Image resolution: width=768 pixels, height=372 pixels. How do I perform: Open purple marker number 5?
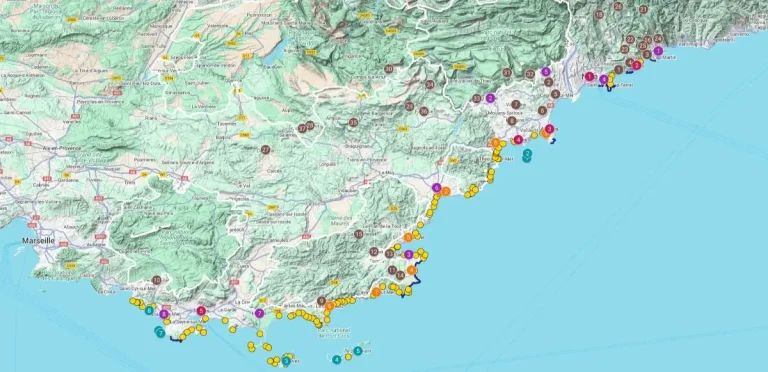coord(546,71)
